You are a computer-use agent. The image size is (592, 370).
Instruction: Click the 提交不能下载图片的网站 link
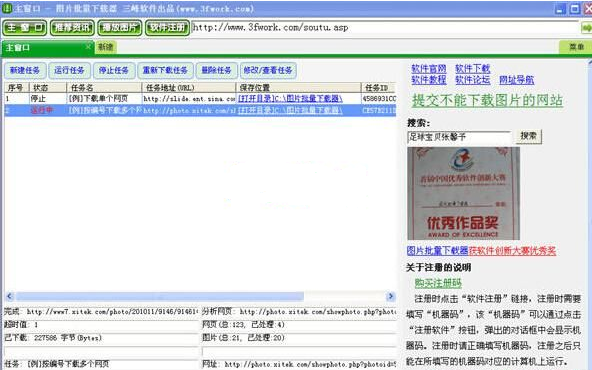[487, 100]
